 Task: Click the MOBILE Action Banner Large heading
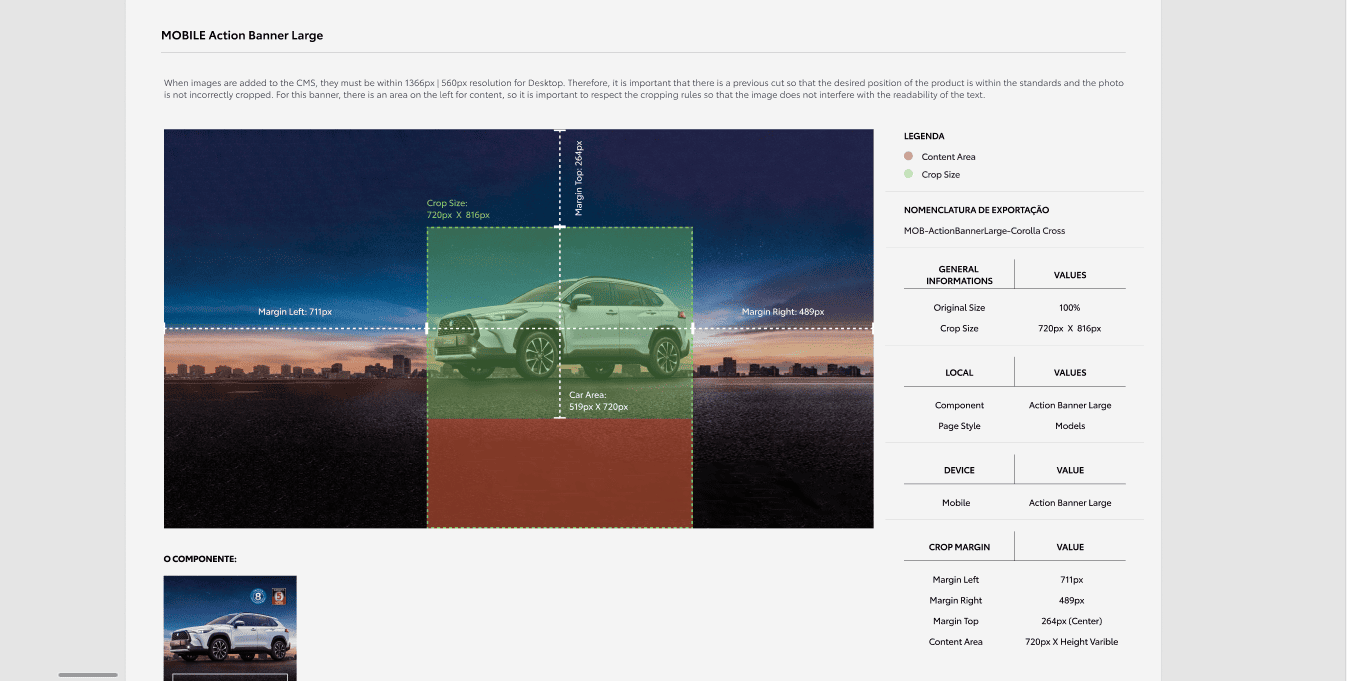tap(242, 35)
